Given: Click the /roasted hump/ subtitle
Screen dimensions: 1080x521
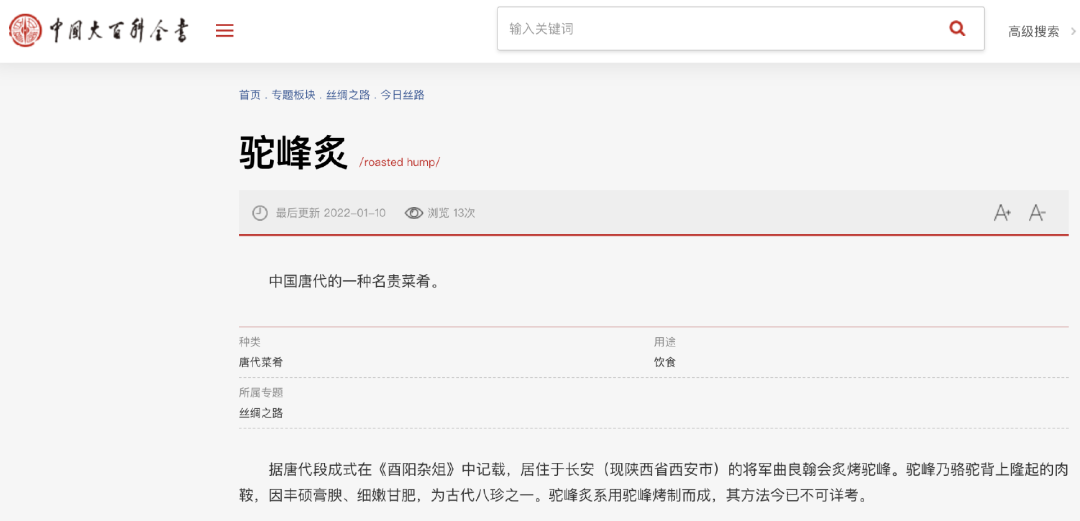Looking at the screenshot, I should tap(399, 163).
